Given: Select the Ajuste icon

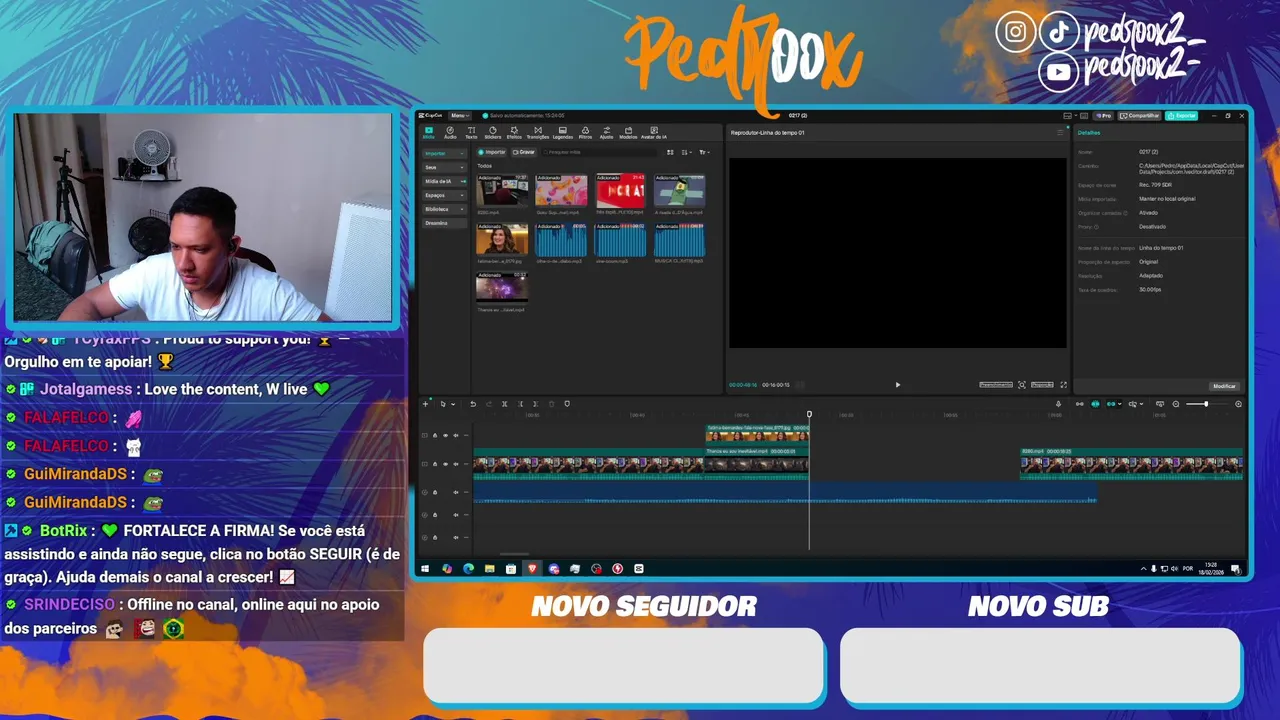Looking at the screenshot, I should point(606,132).
